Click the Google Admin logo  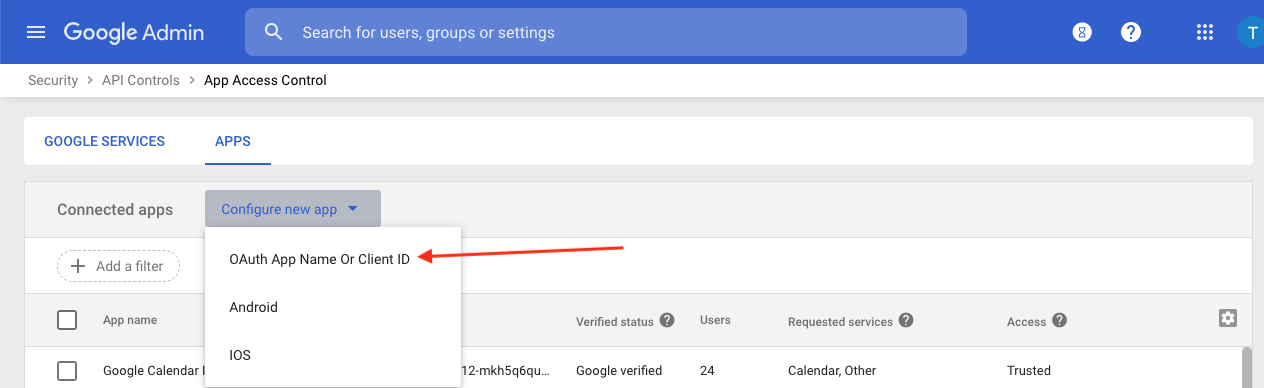click(134, 32)
